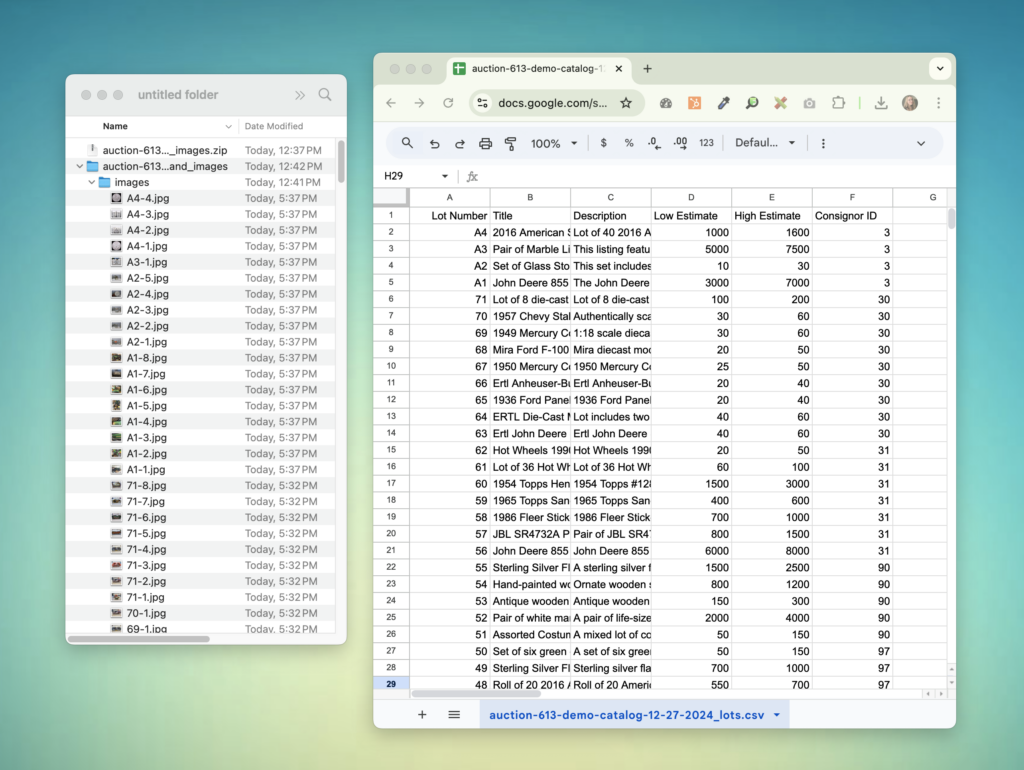Decrease decimal places

653,143
